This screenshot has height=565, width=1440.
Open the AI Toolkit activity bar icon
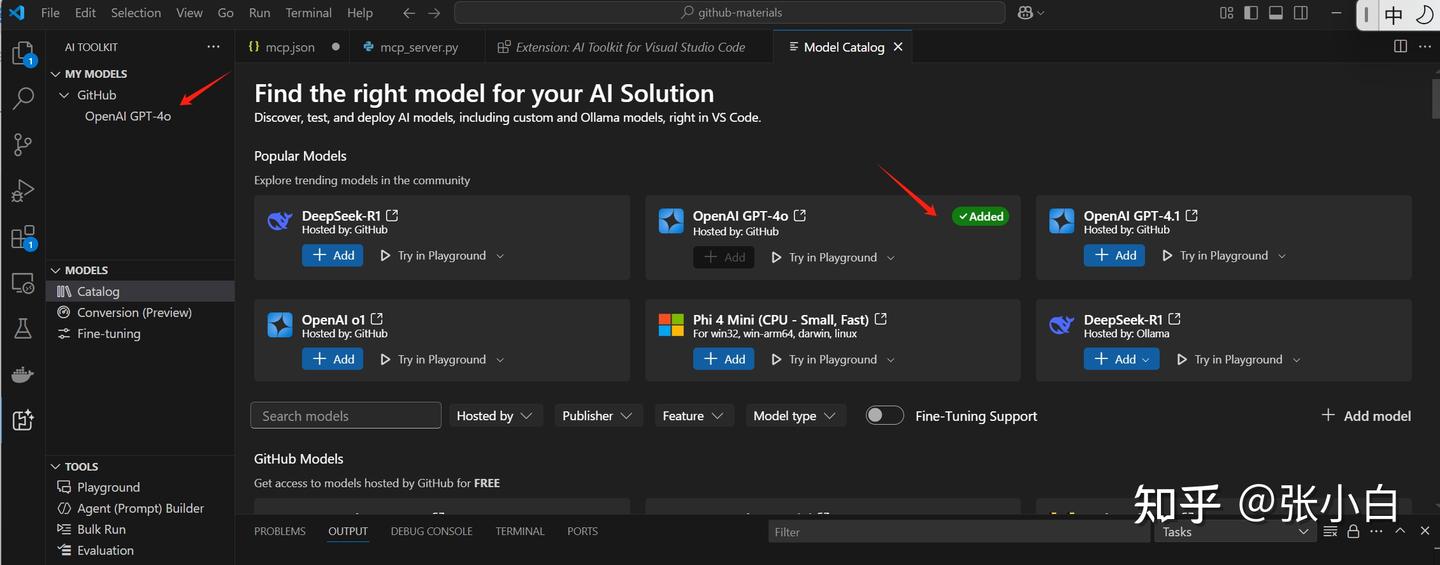23,420
